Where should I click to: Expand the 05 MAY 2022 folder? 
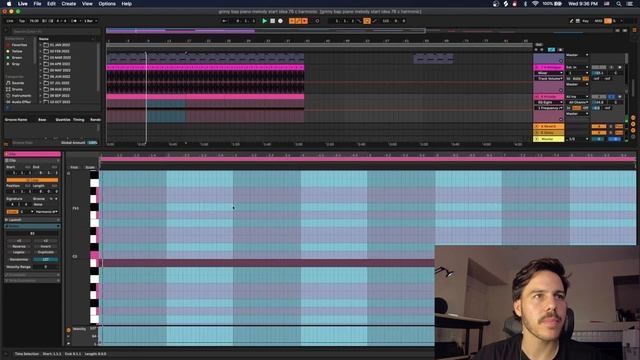[40, 70]
